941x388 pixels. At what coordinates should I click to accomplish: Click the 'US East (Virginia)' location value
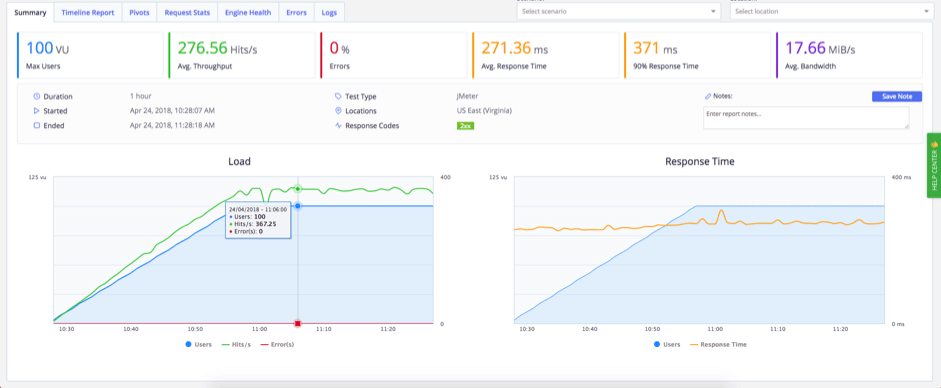tap(484, 111)
